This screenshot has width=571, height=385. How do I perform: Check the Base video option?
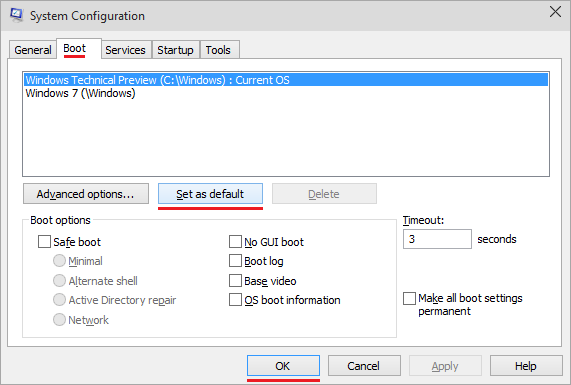(235, 280)
